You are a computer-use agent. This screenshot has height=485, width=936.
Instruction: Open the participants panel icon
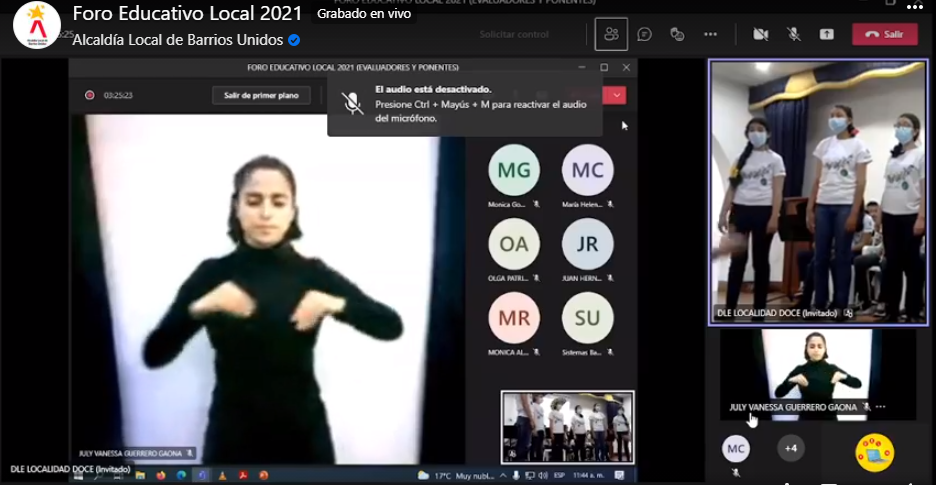pos(610,34)
